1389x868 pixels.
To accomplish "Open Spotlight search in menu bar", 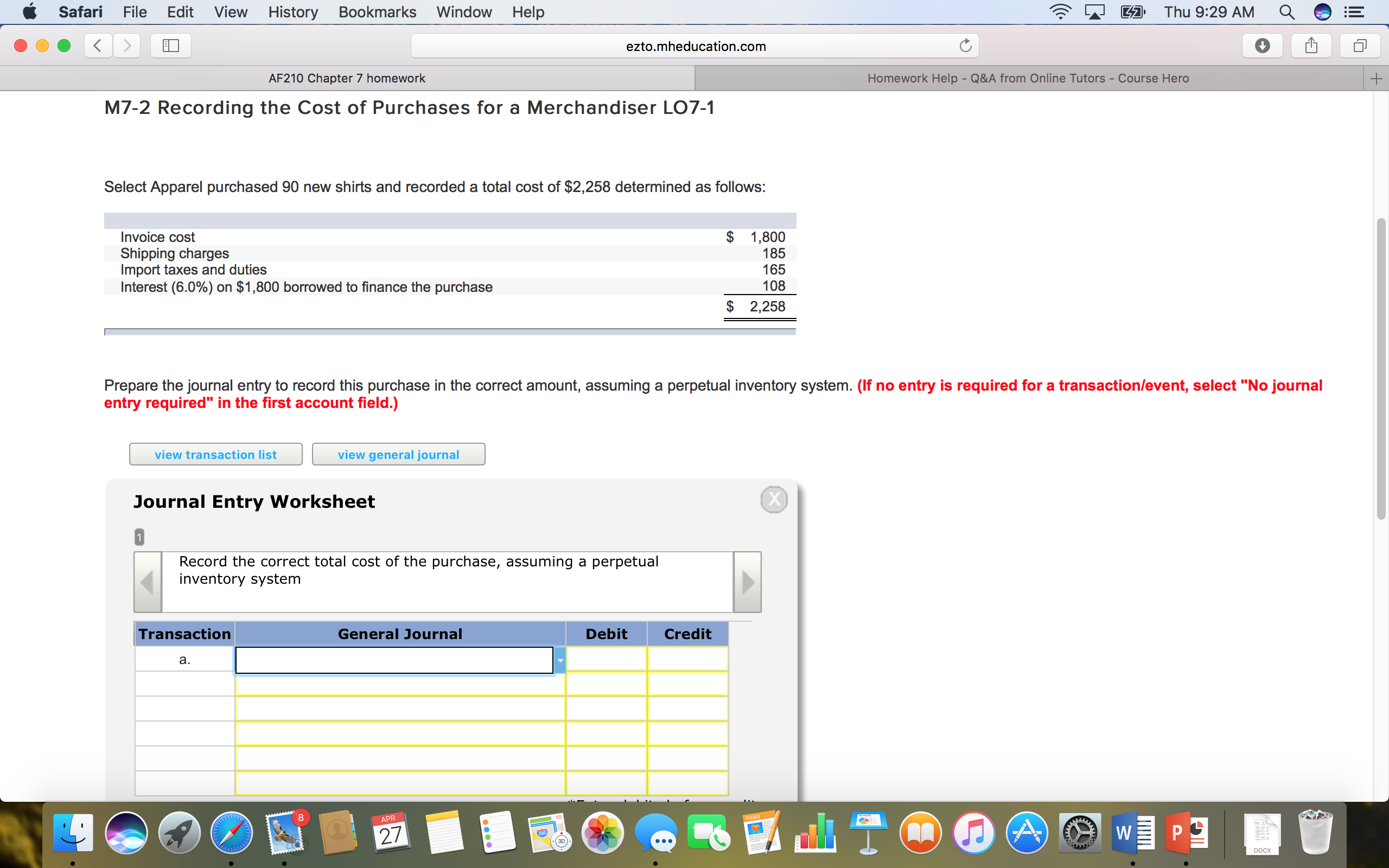I will [1286, 12].
